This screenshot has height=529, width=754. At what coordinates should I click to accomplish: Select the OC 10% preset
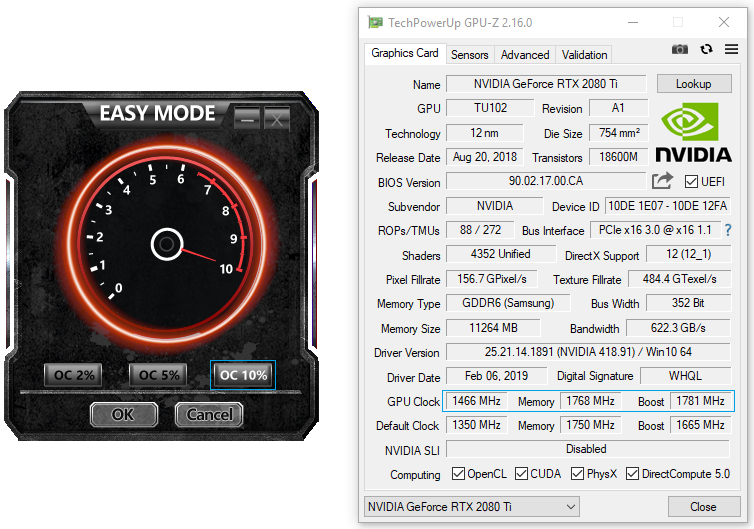243,375
